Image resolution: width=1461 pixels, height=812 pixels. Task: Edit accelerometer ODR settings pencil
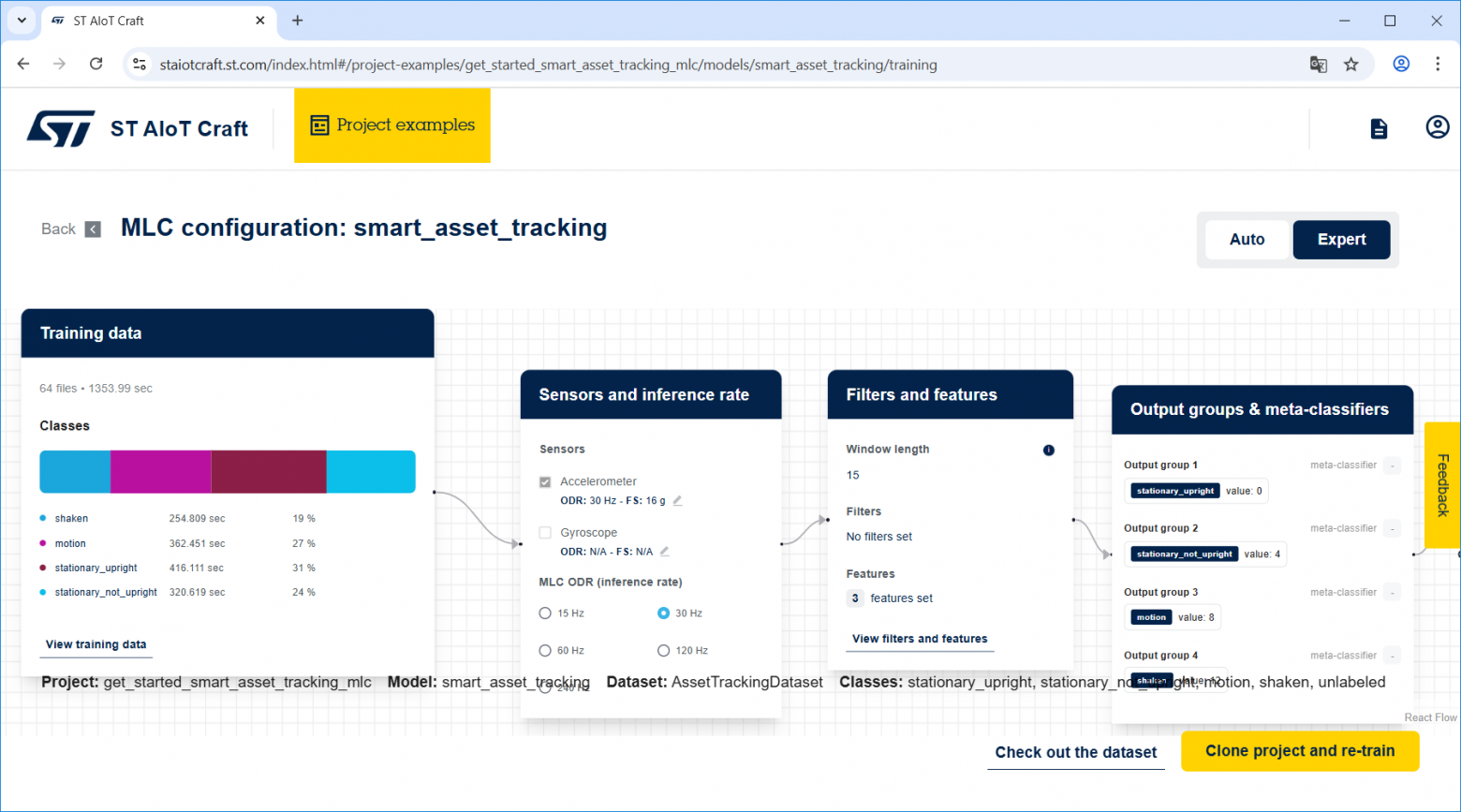click(677, 500)
